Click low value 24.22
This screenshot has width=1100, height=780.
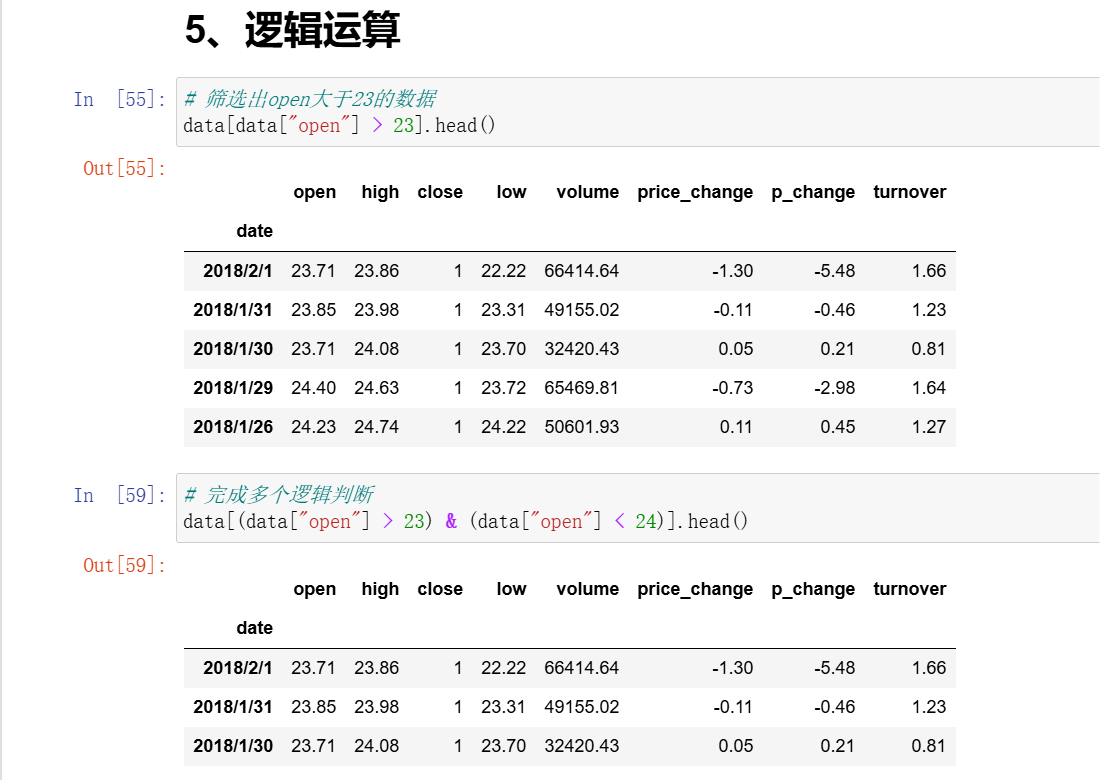(x=504, y=427)
